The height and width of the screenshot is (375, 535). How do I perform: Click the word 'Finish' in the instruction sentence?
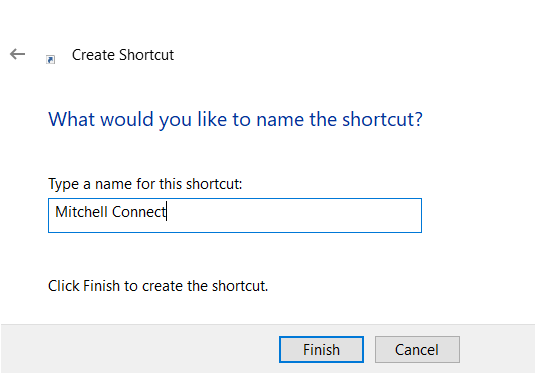tap(101, 286)
